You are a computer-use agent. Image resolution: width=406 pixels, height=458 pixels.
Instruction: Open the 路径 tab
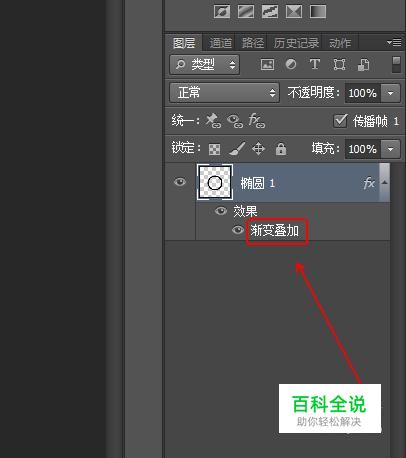click(x=253, y=43)
